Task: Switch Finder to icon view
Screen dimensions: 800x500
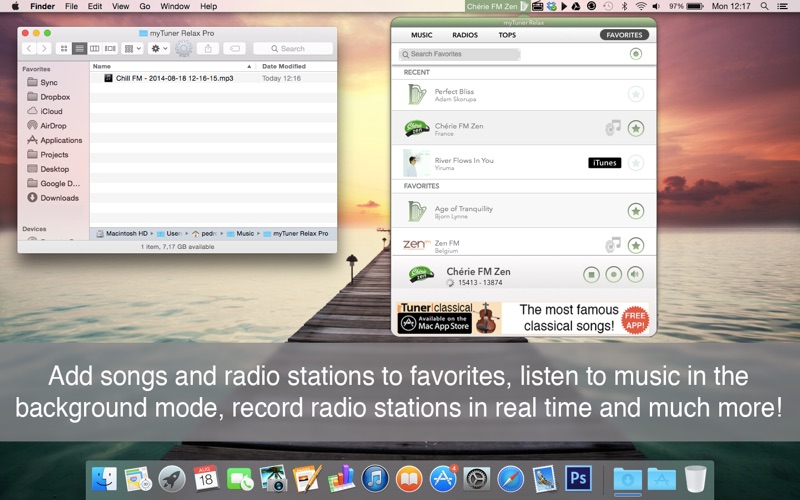Action: [64, 48]
